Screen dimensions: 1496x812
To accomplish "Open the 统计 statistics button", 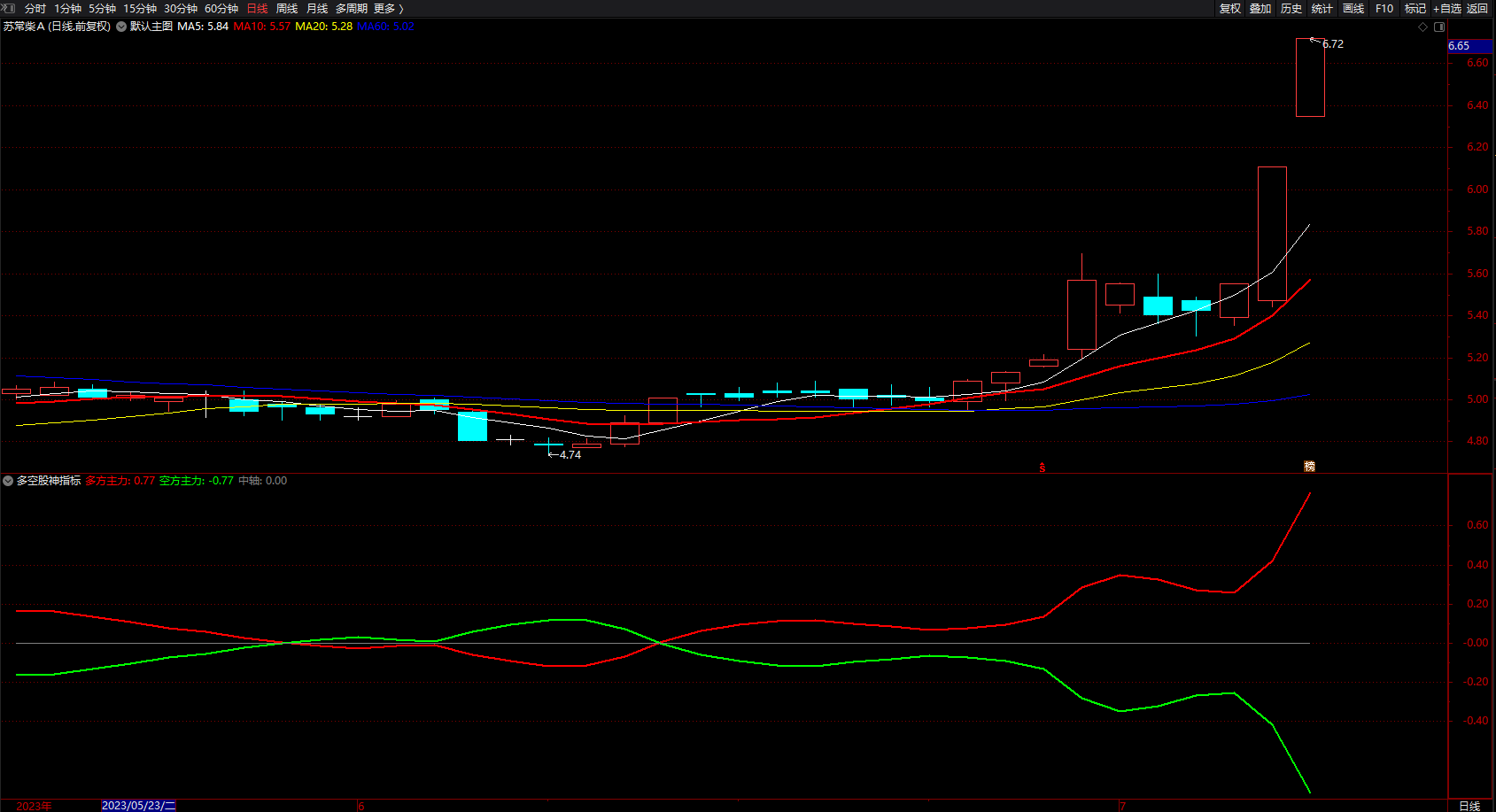I will tap(1322, 8).
